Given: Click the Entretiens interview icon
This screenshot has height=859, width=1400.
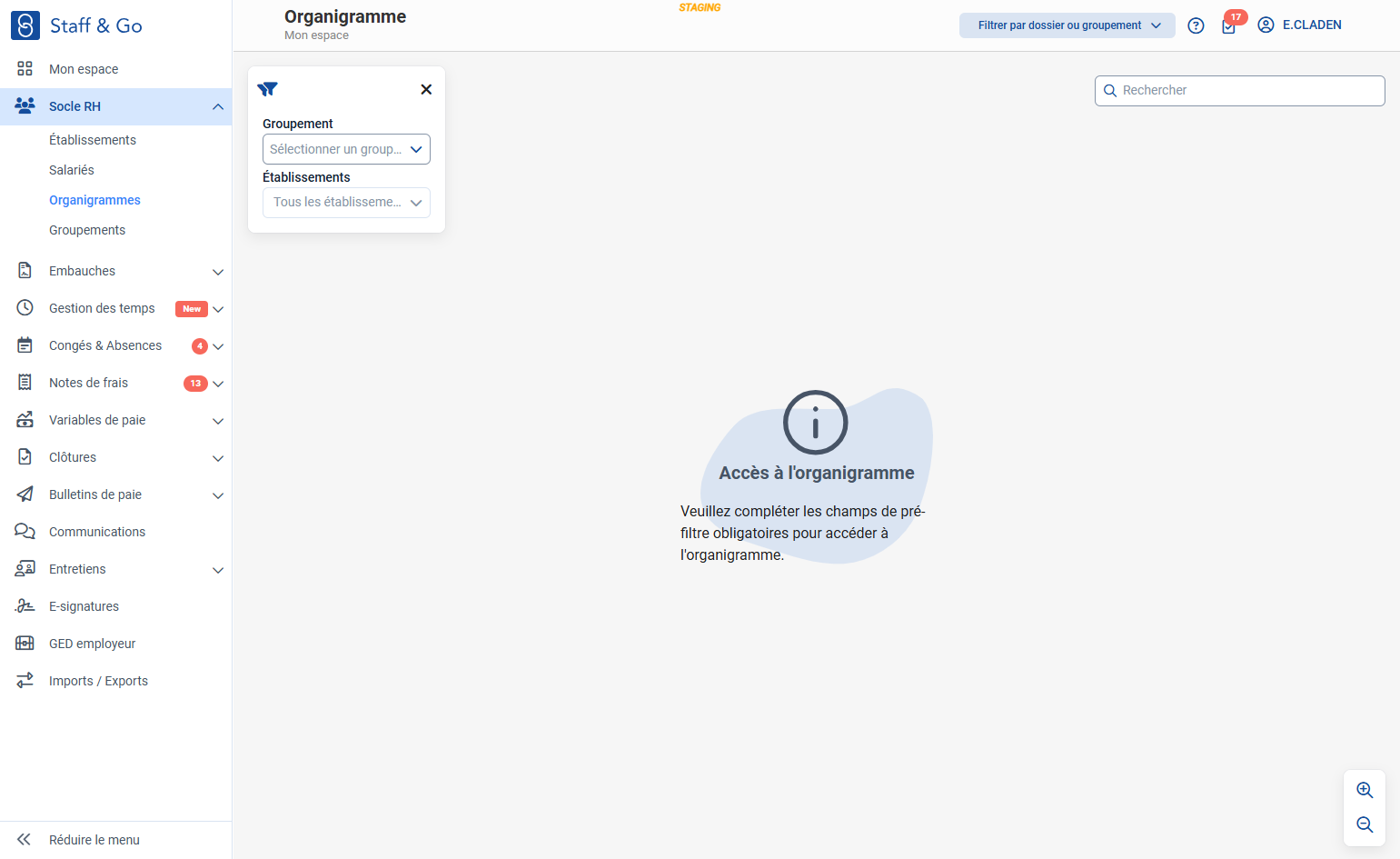Looking at the screenshot, I should tap(25, 569).
